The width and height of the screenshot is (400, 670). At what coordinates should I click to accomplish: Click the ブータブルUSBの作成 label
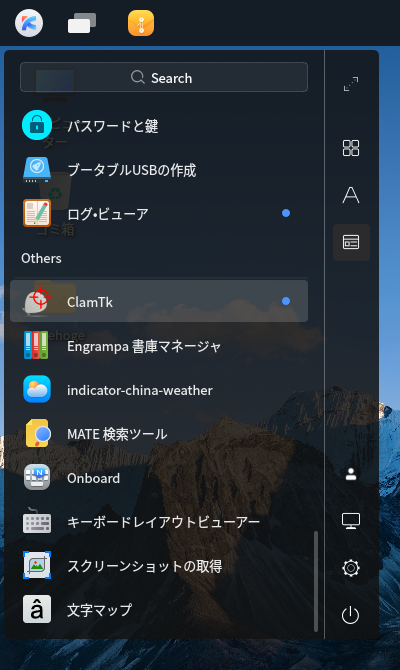coord(132,170)
